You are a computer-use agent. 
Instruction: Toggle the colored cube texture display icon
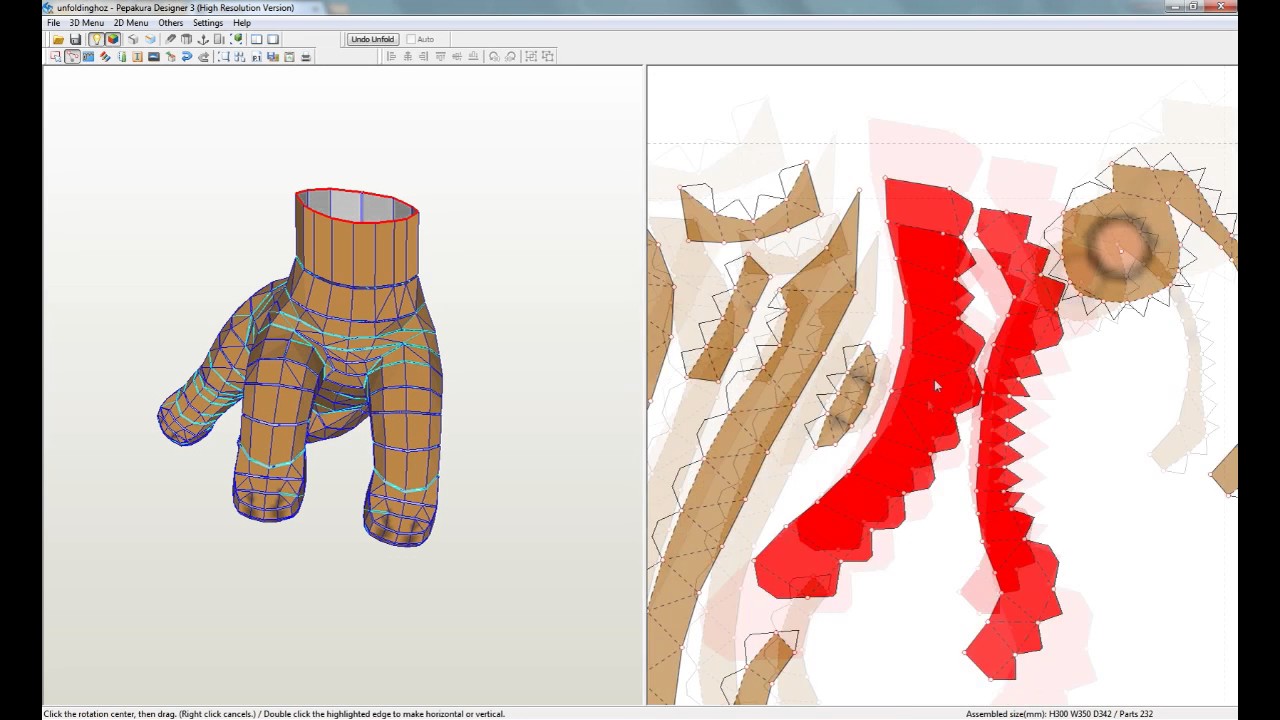click(x=113, y=39)
